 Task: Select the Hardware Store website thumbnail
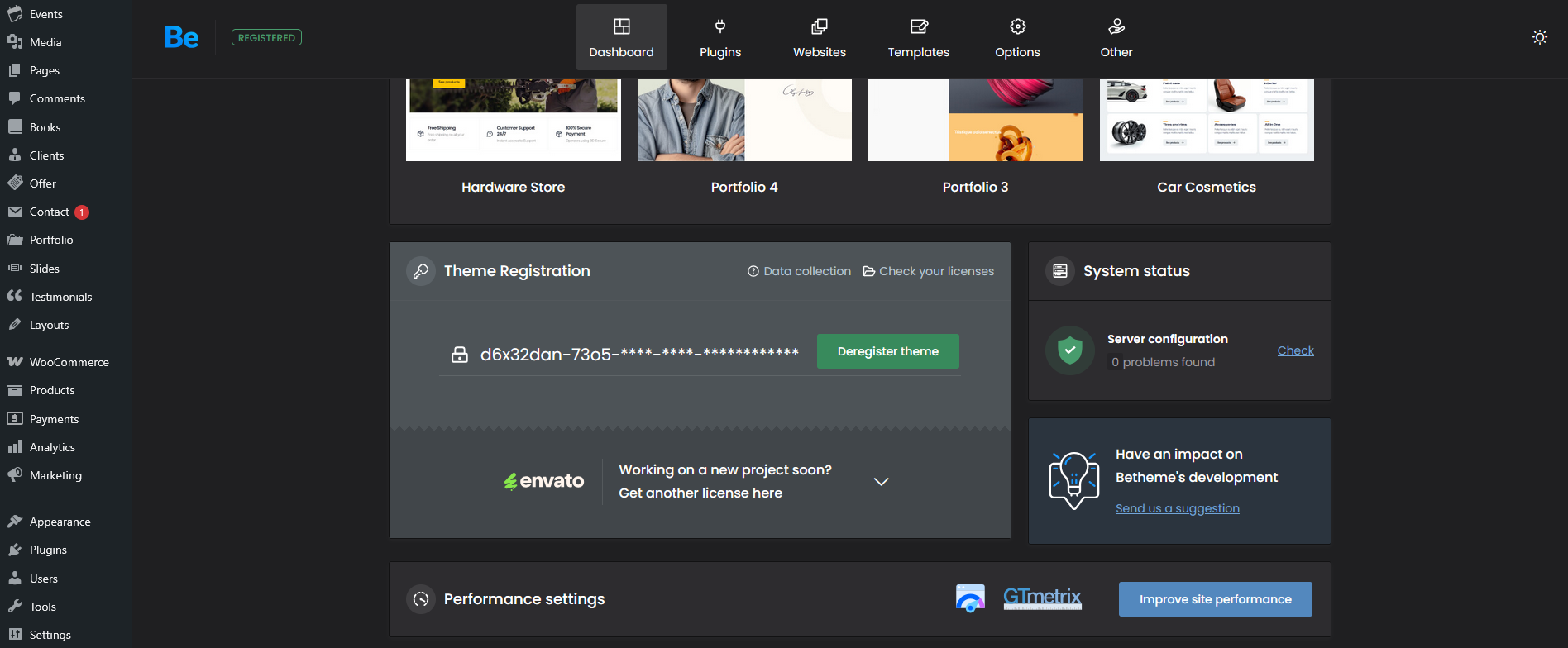pyautogui.click(x=513, y=120)
